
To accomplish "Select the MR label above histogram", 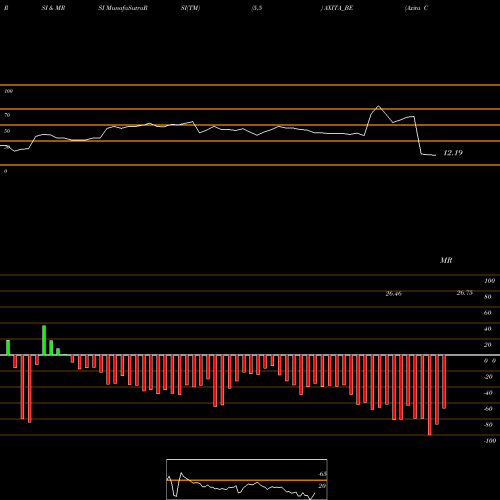I will (446, 260).
